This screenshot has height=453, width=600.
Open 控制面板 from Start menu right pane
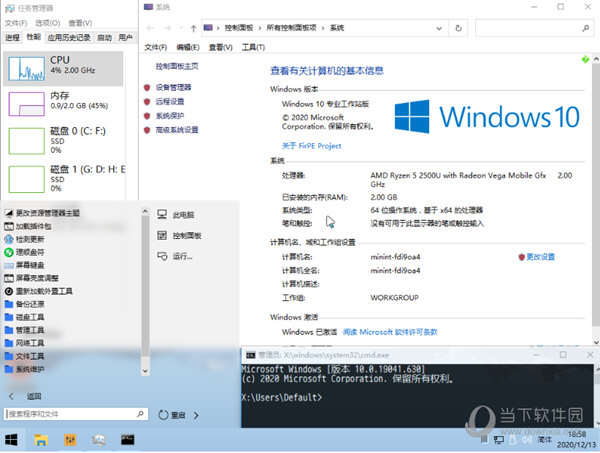click(x=179, y=236)
